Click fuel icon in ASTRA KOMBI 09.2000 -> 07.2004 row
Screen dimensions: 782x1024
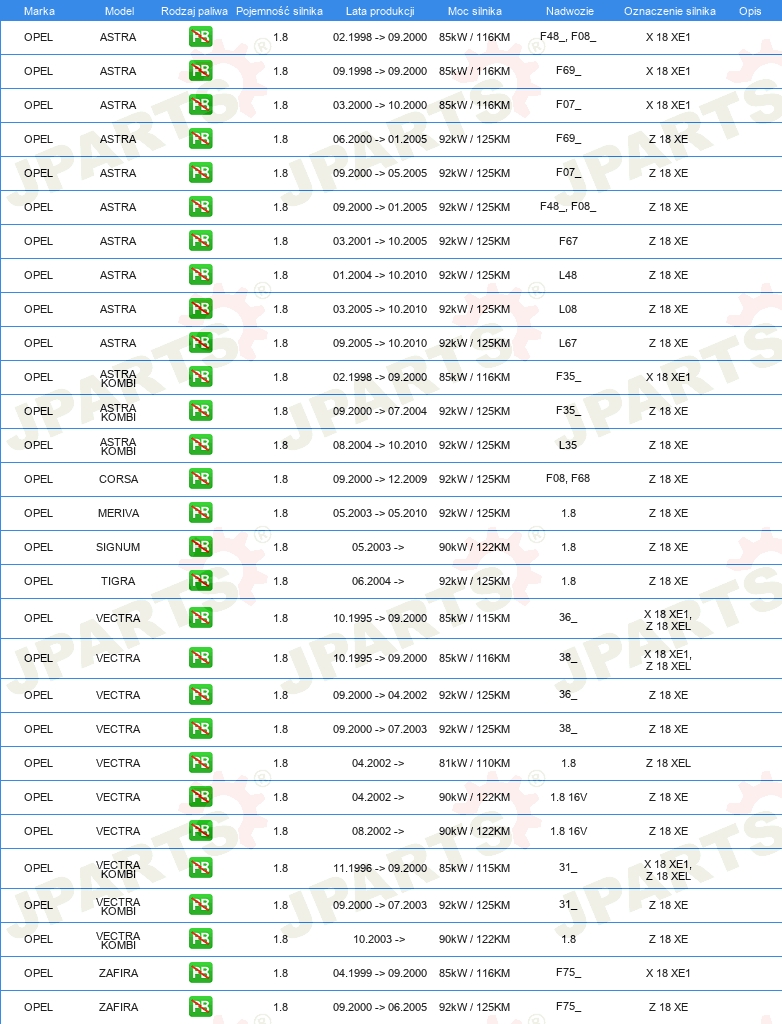(x=201, y=411)
